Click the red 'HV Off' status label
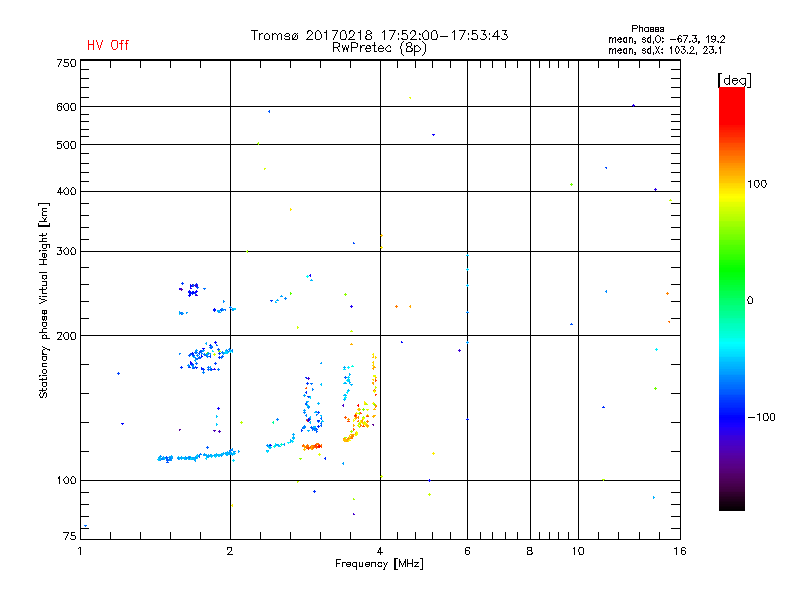 pyautogui.click(x=108, y=45)
